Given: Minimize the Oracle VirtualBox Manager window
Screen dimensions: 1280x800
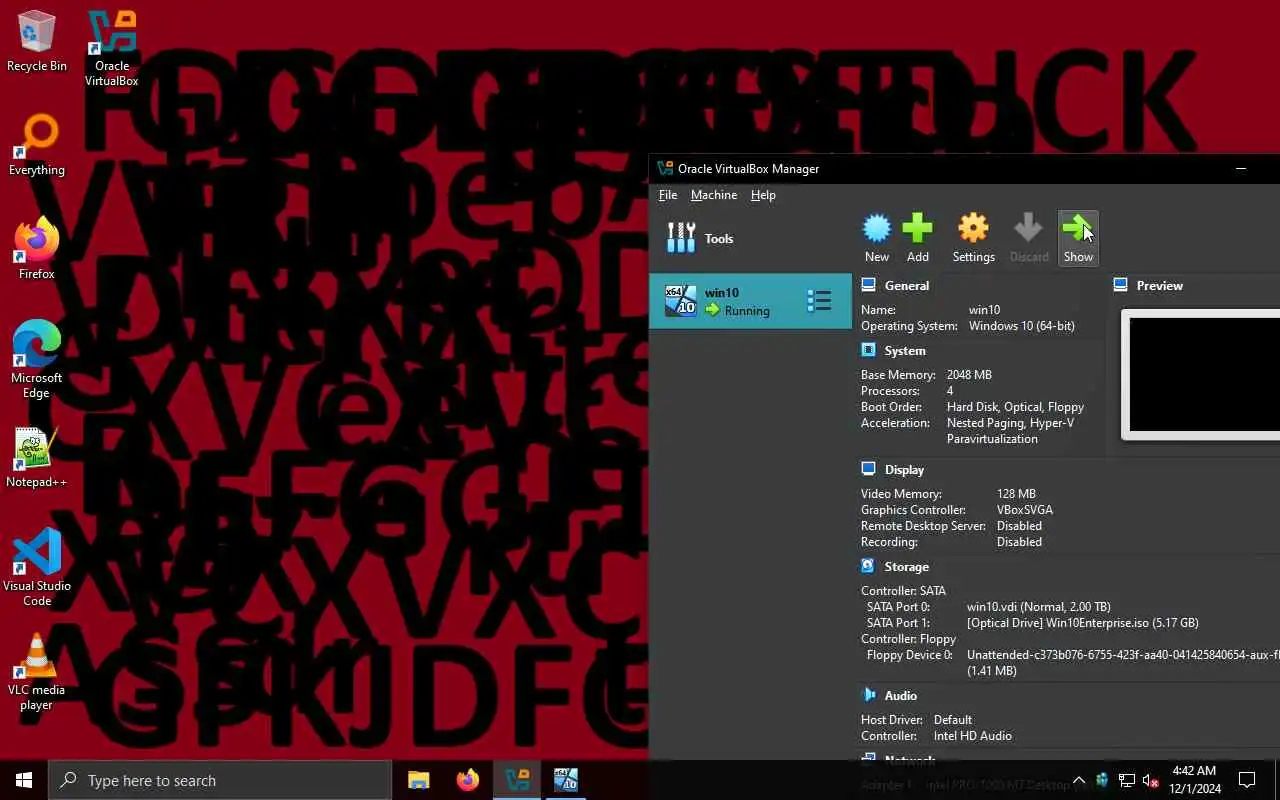Looking at the screenshot, I should pos(1241,168).
